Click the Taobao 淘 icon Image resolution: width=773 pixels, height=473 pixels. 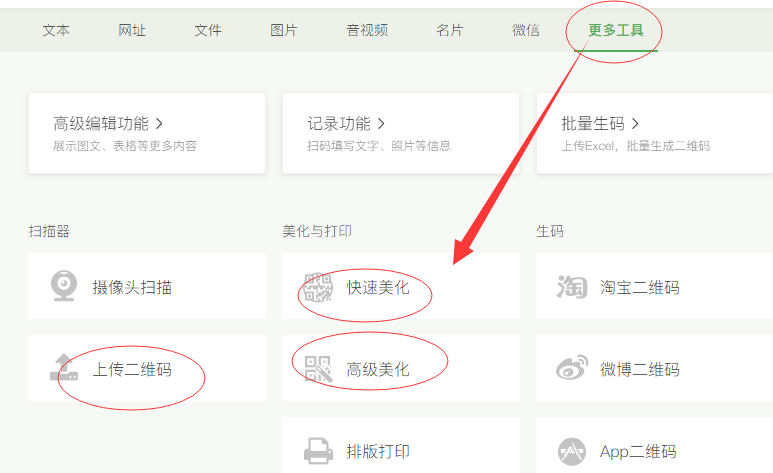click(572, 287)
